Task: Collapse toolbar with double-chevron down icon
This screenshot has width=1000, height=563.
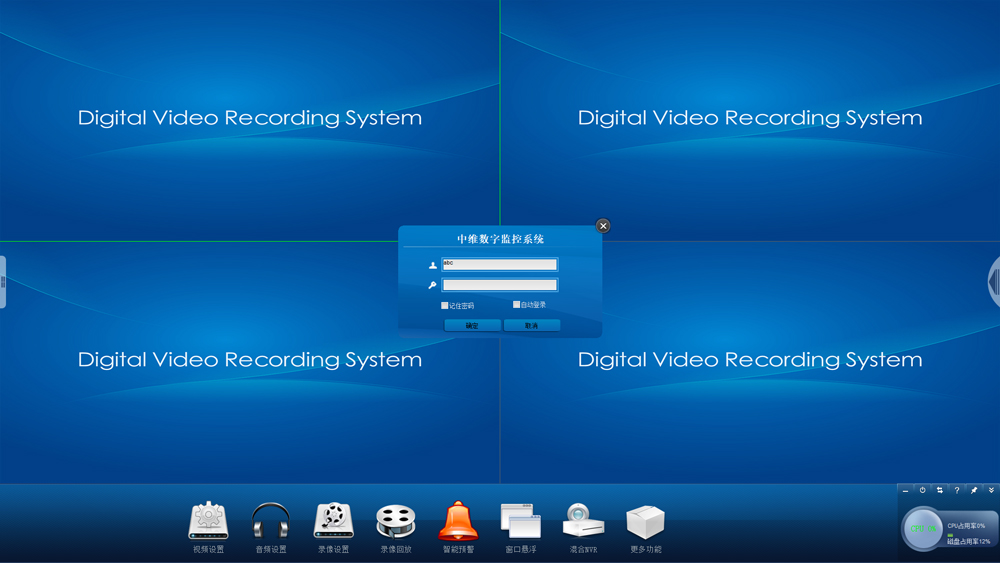Action: coord(991,490)
